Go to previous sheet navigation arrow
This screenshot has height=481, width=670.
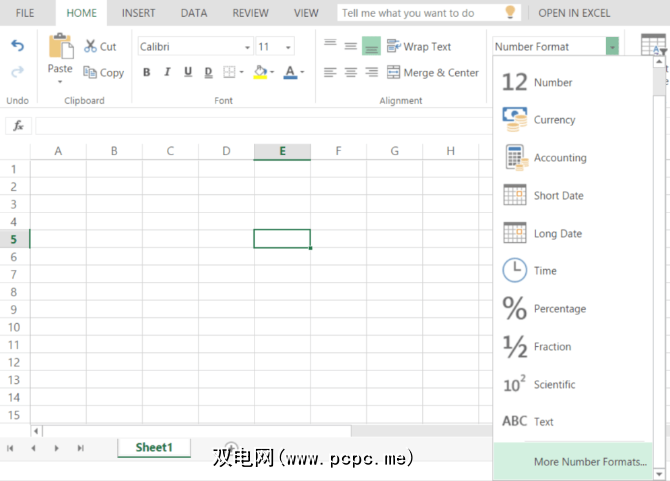pyautogui.click(x=33, y=448)
